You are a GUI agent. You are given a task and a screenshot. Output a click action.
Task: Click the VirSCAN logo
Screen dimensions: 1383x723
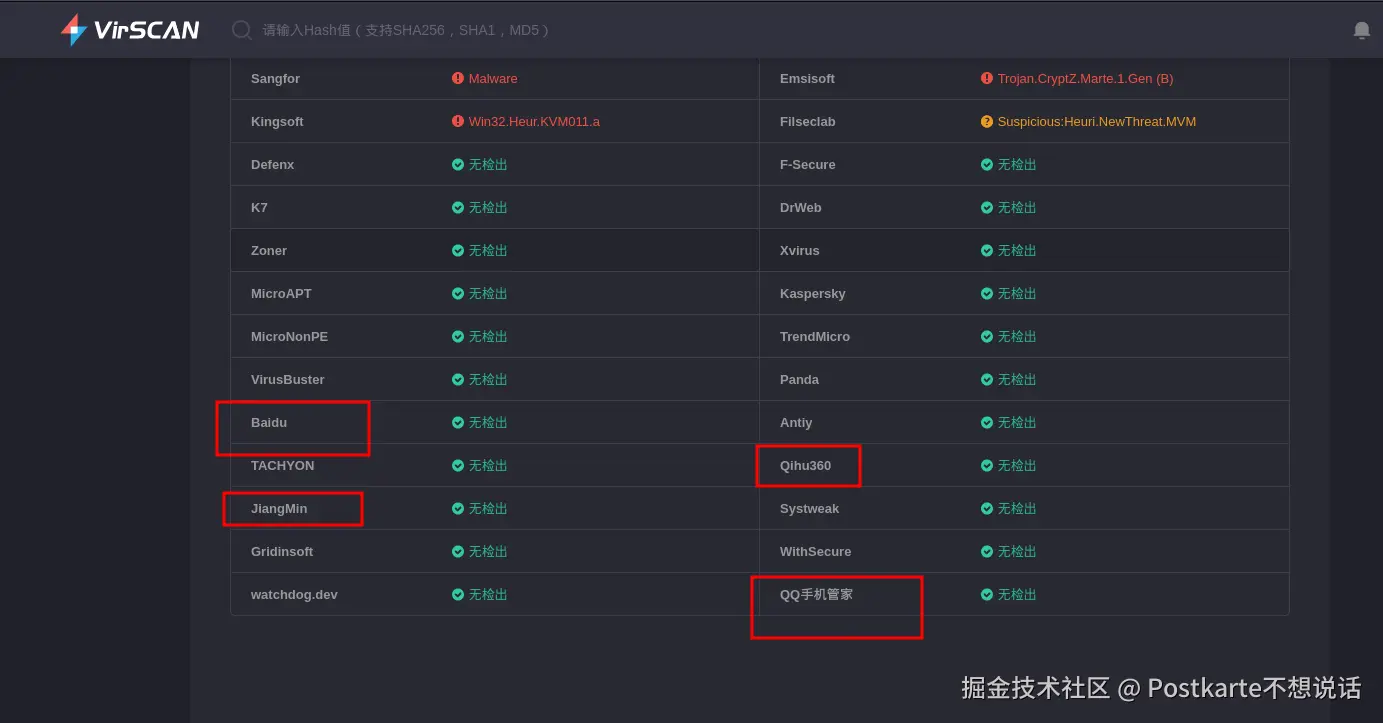130,30
